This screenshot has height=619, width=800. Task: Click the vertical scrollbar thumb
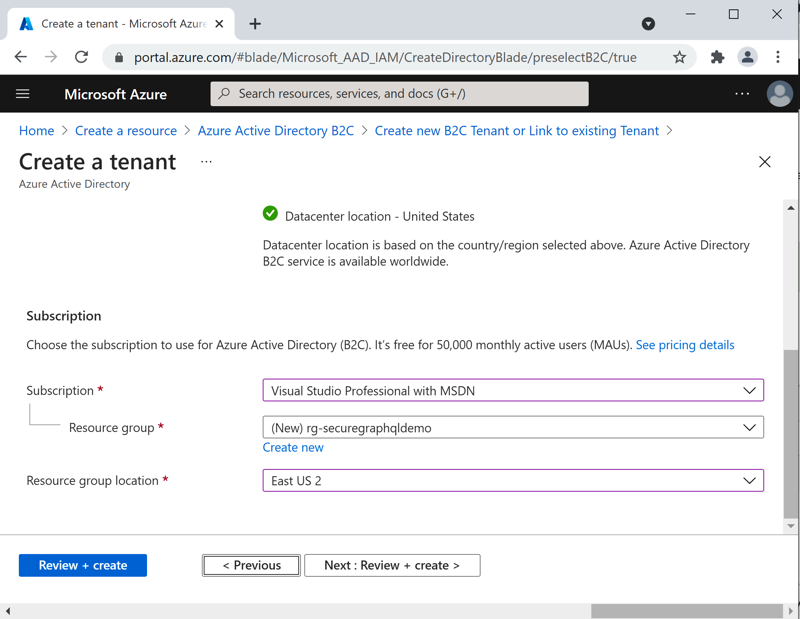(x=790, y=434)
